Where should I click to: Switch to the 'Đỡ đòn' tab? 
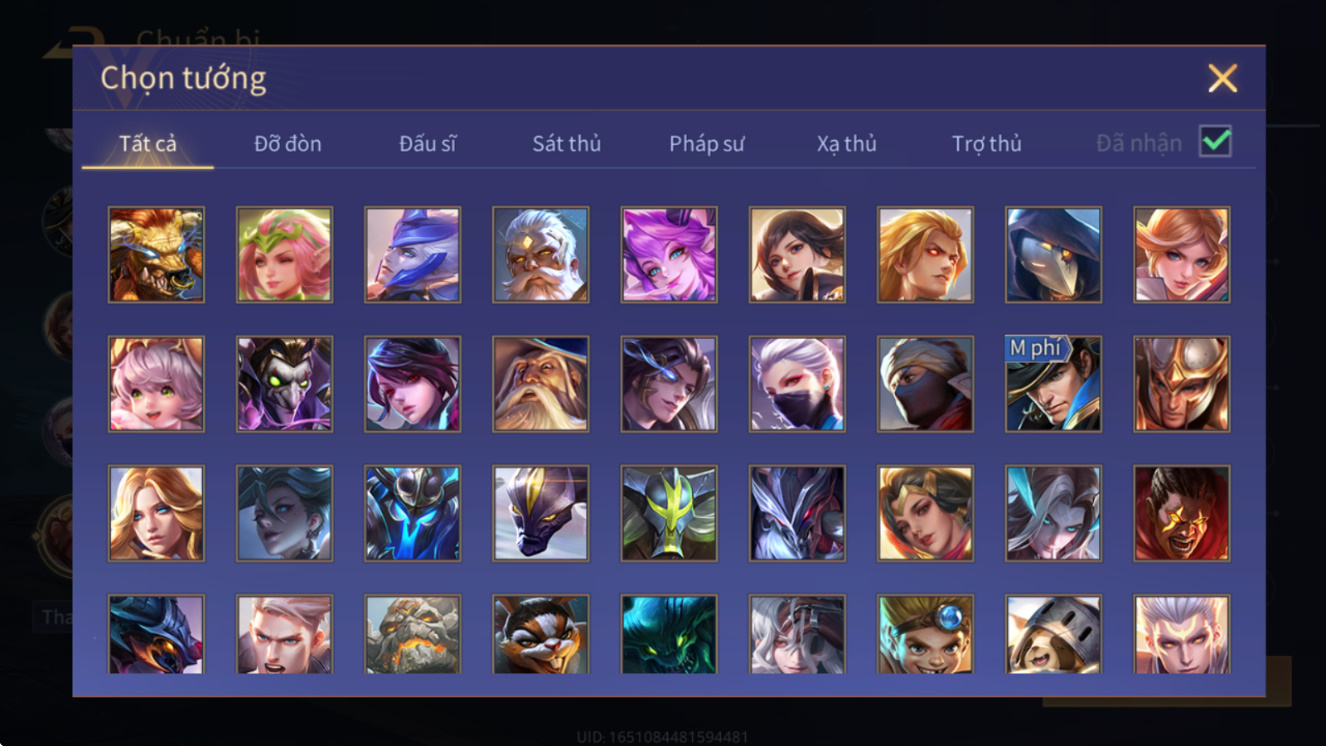click(288, 143)
